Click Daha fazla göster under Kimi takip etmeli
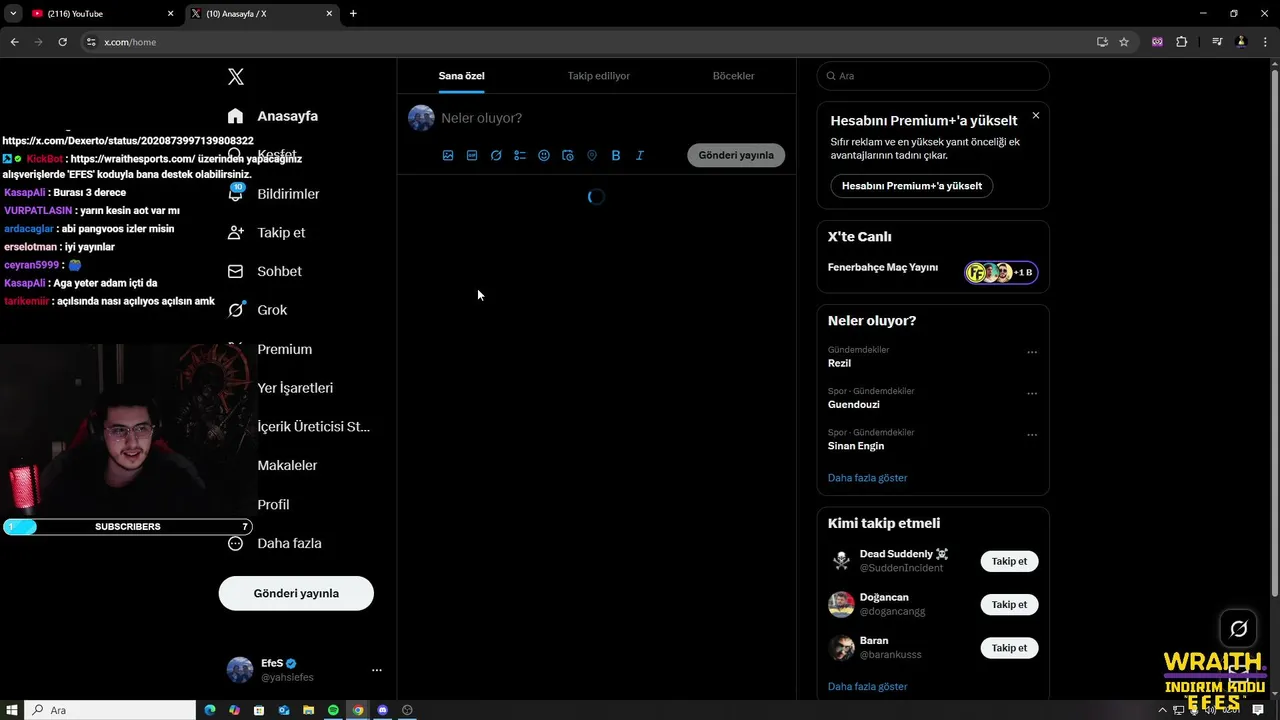Image resolution: width=1280 pixels, height=720 pixels. (x=868, y=687)
